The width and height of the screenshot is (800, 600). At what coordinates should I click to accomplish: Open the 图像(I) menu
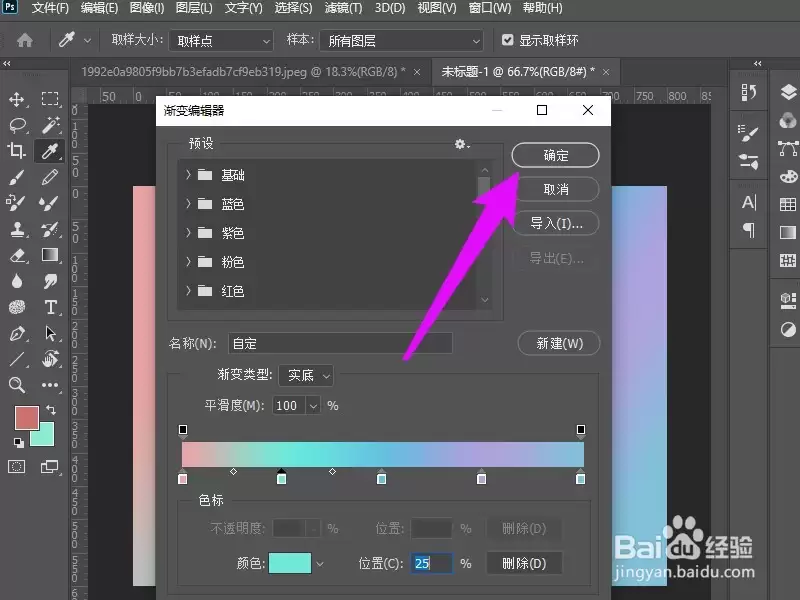pyautogui.click(x=147, y=8)
